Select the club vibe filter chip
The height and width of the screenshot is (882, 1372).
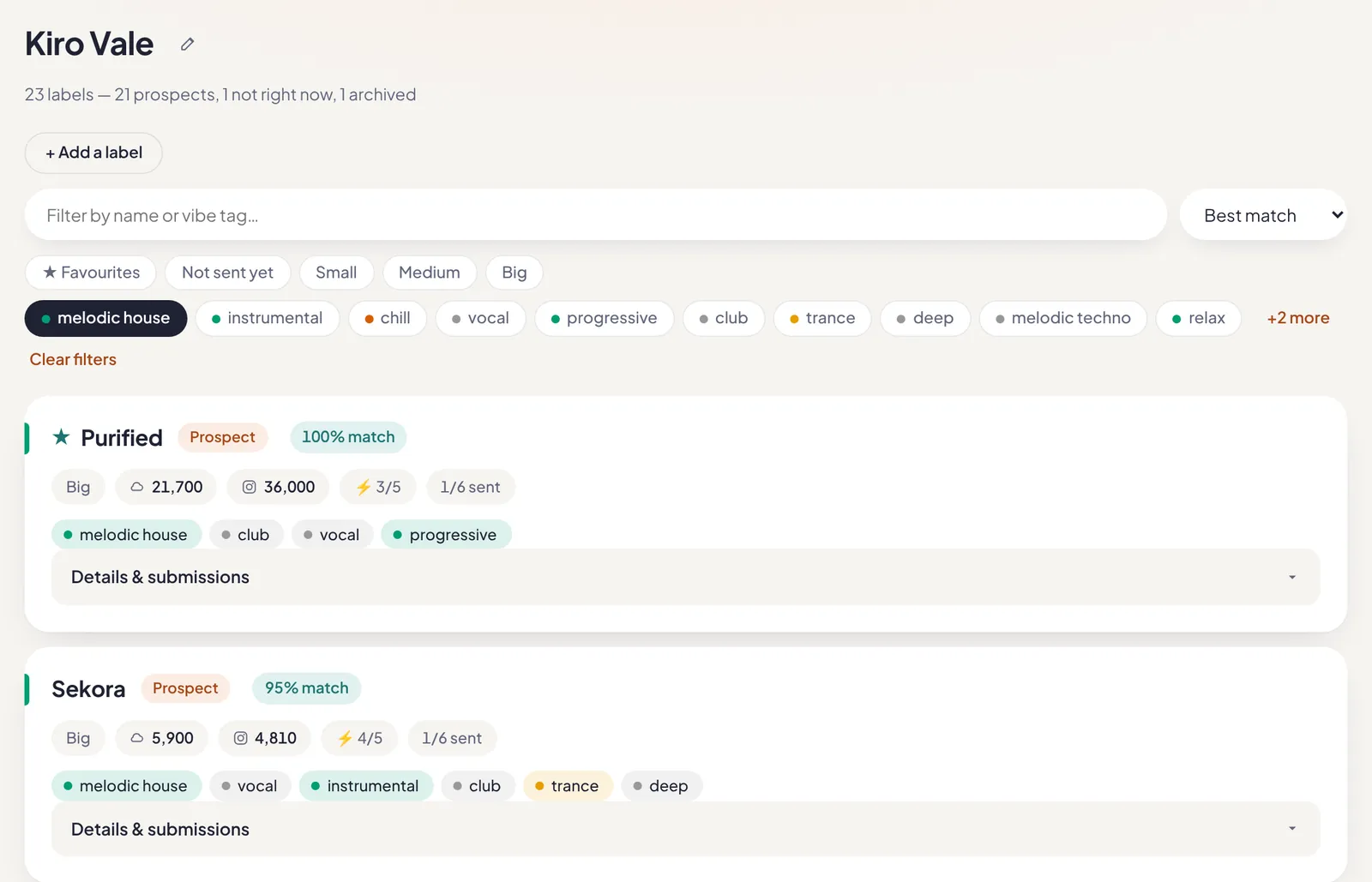(724, 318)
